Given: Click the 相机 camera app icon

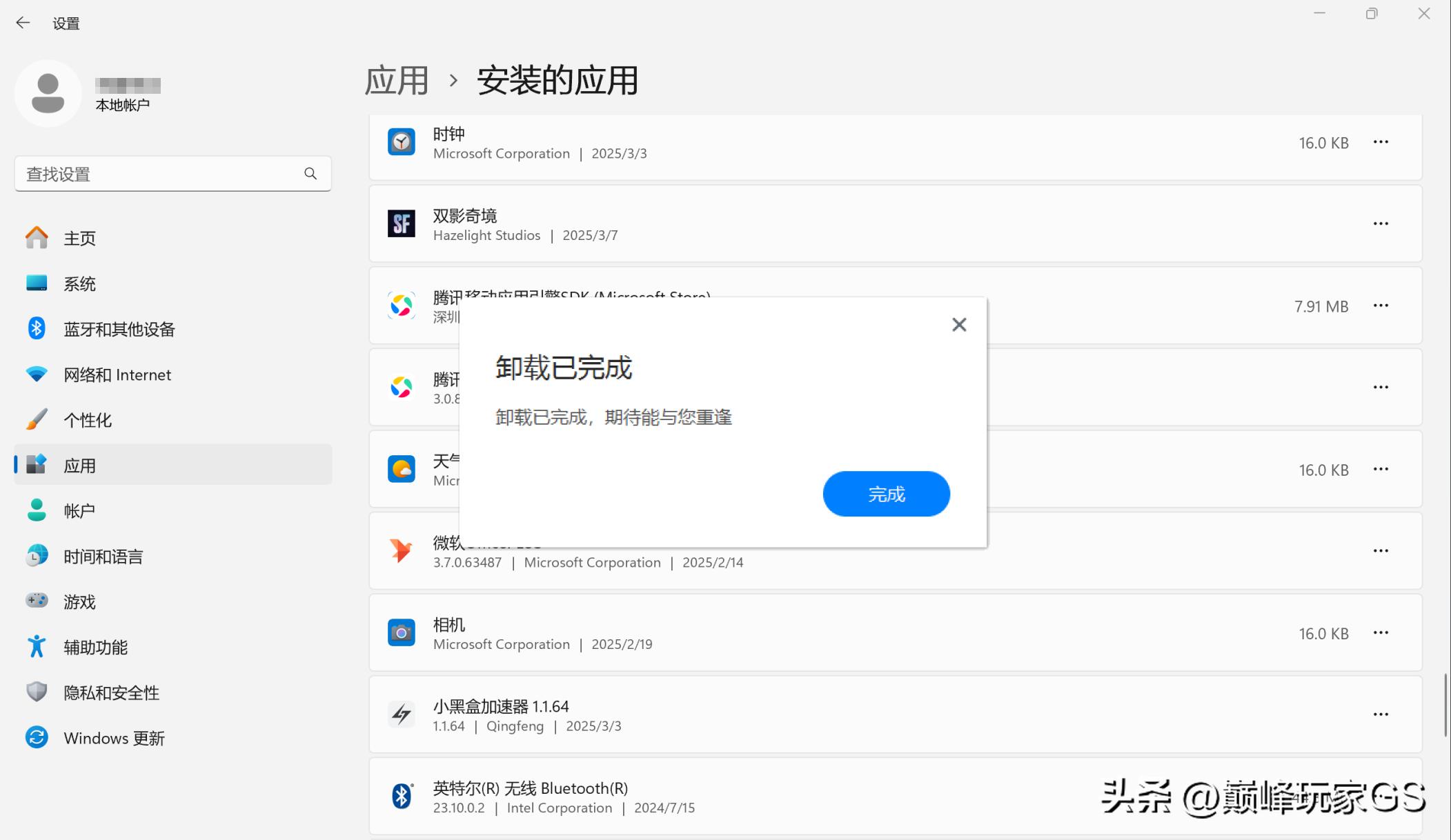Looking at the screenshot, I should 402,632.
